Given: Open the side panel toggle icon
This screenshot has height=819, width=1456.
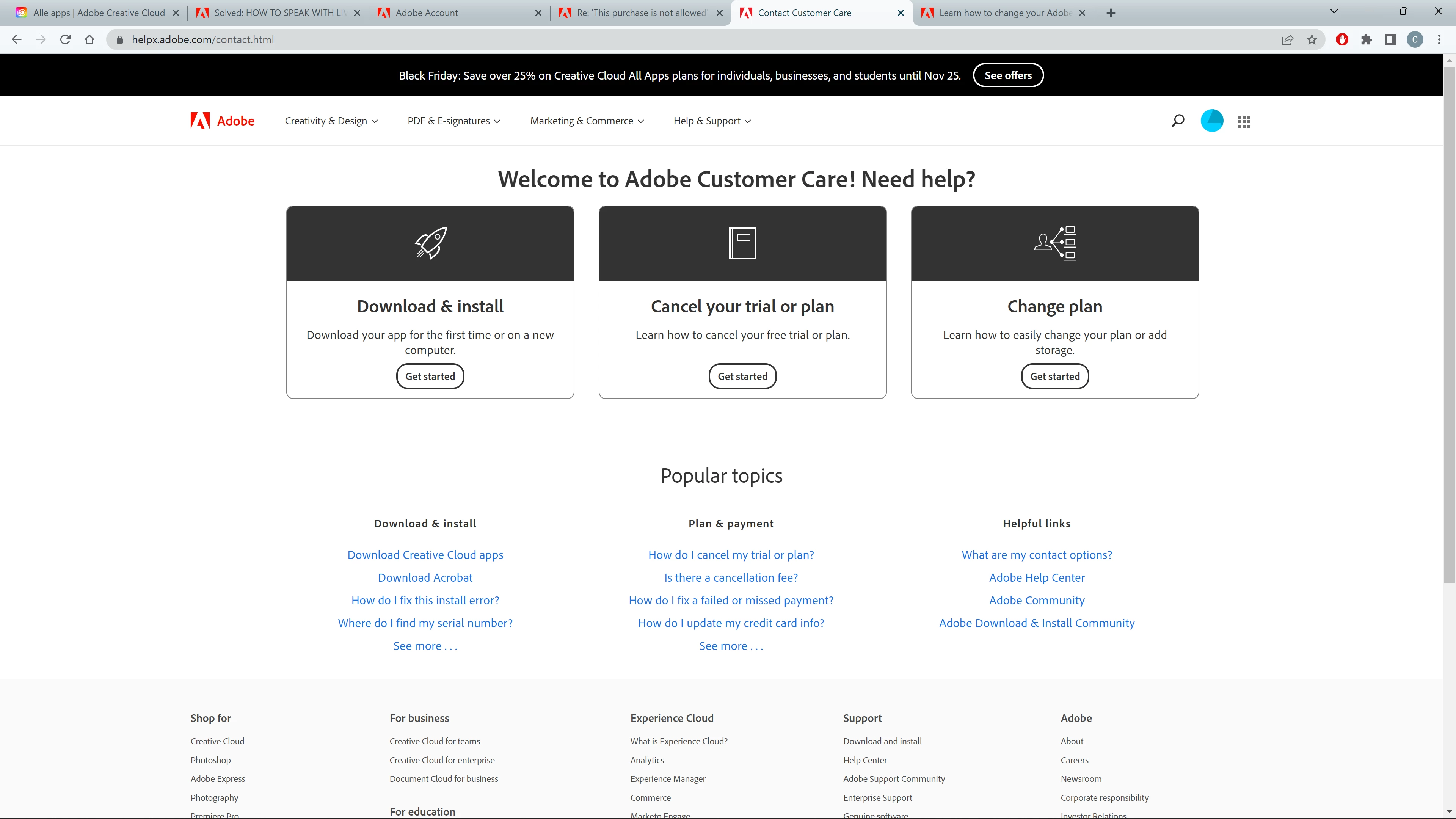Looking at the screenshot, I should pyautogui.click(x=1390, y=39).
